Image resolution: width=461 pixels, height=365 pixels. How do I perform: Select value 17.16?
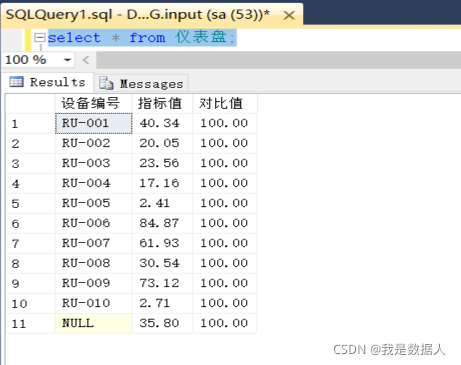pos(162,183)
